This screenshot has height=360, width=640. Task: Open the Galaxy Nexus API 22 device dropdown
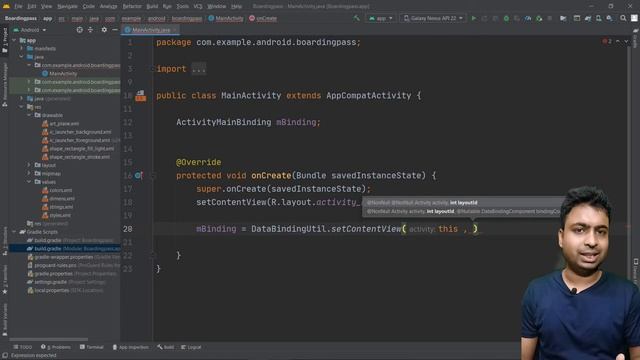pos(433,18)
